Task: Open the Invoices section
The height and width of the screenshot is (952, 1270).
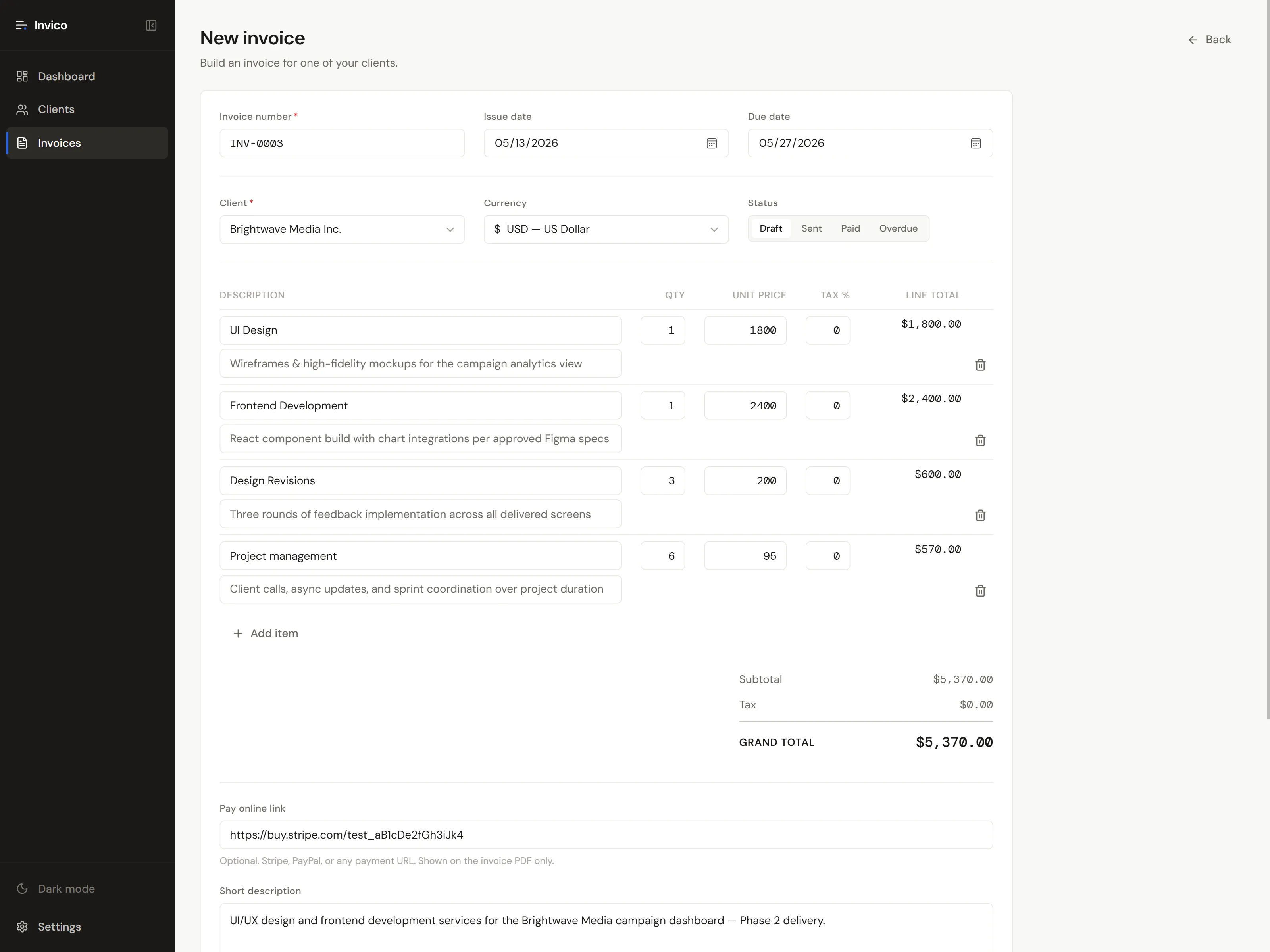Action: (x=87, y=143)
